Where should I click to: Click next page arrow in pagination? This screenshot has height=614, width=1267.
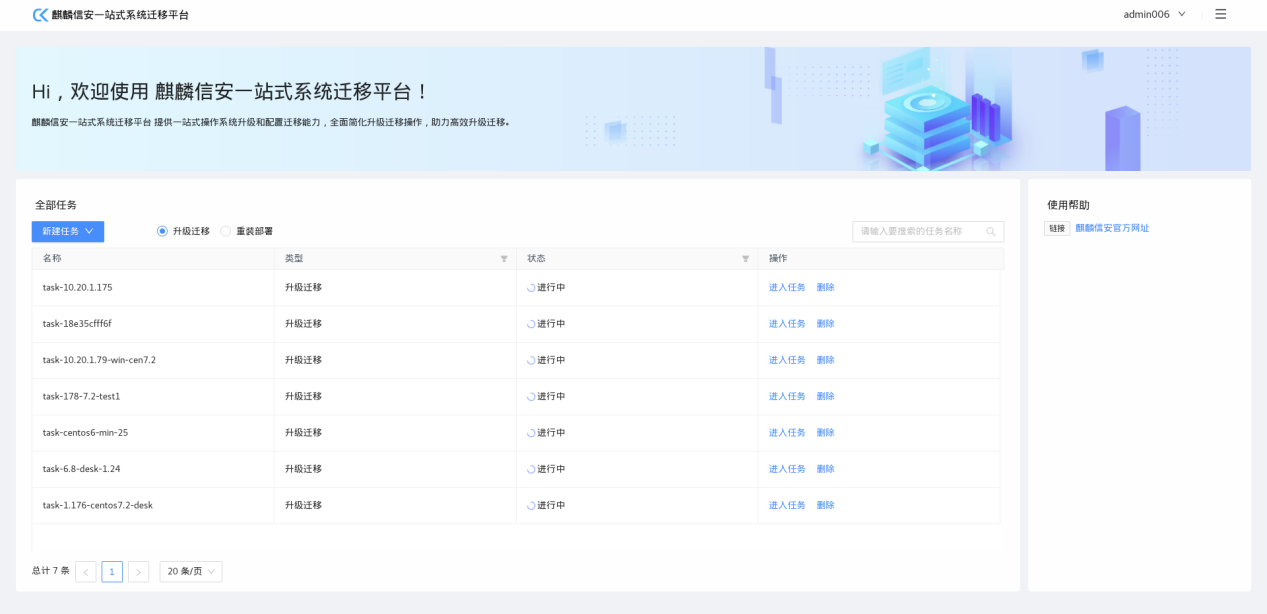point(138,572)
